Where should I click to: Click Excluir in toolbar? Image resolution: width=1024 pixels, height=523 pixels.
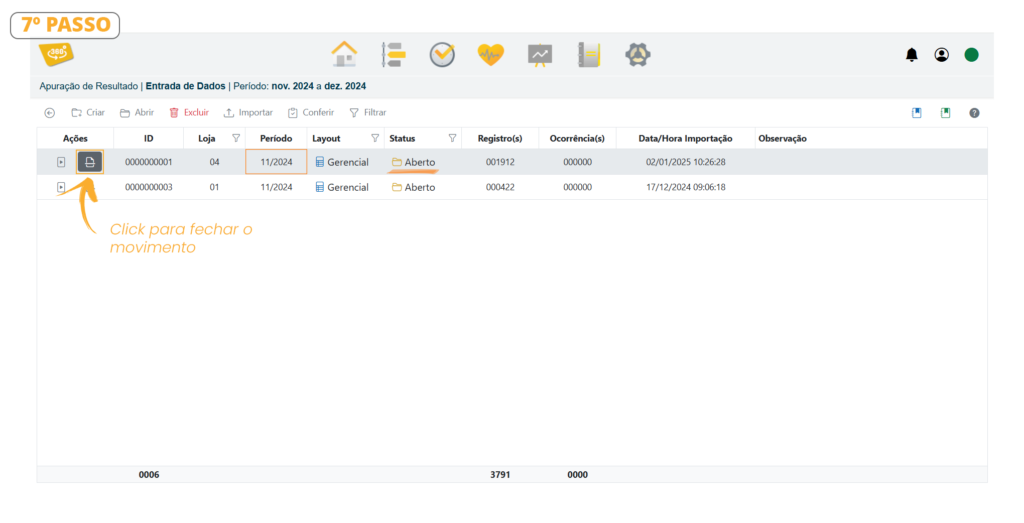click(189, 112)
